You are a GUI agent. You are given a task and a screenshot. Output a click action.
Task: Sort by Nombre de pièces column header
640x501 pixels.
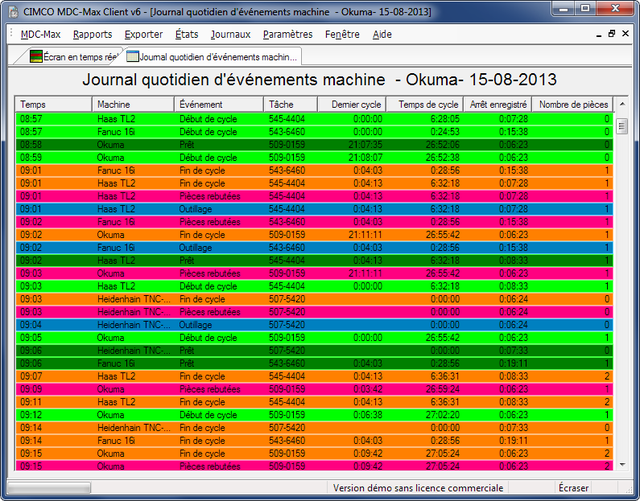573,105
